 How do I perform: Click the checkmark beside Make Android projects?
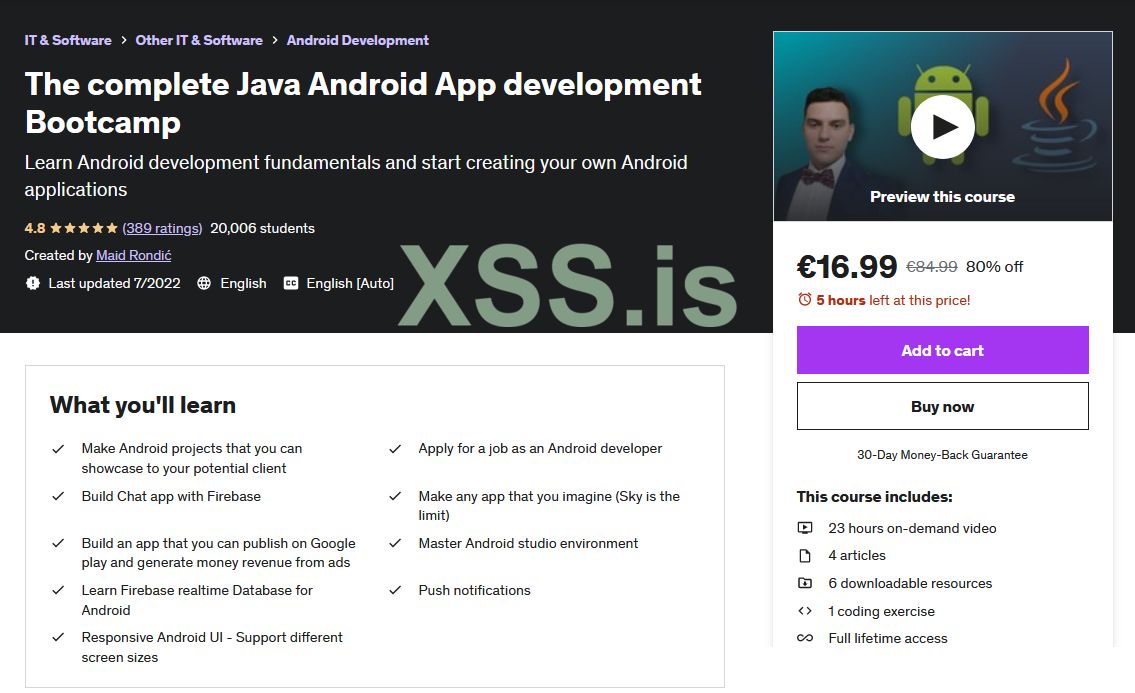58,449
